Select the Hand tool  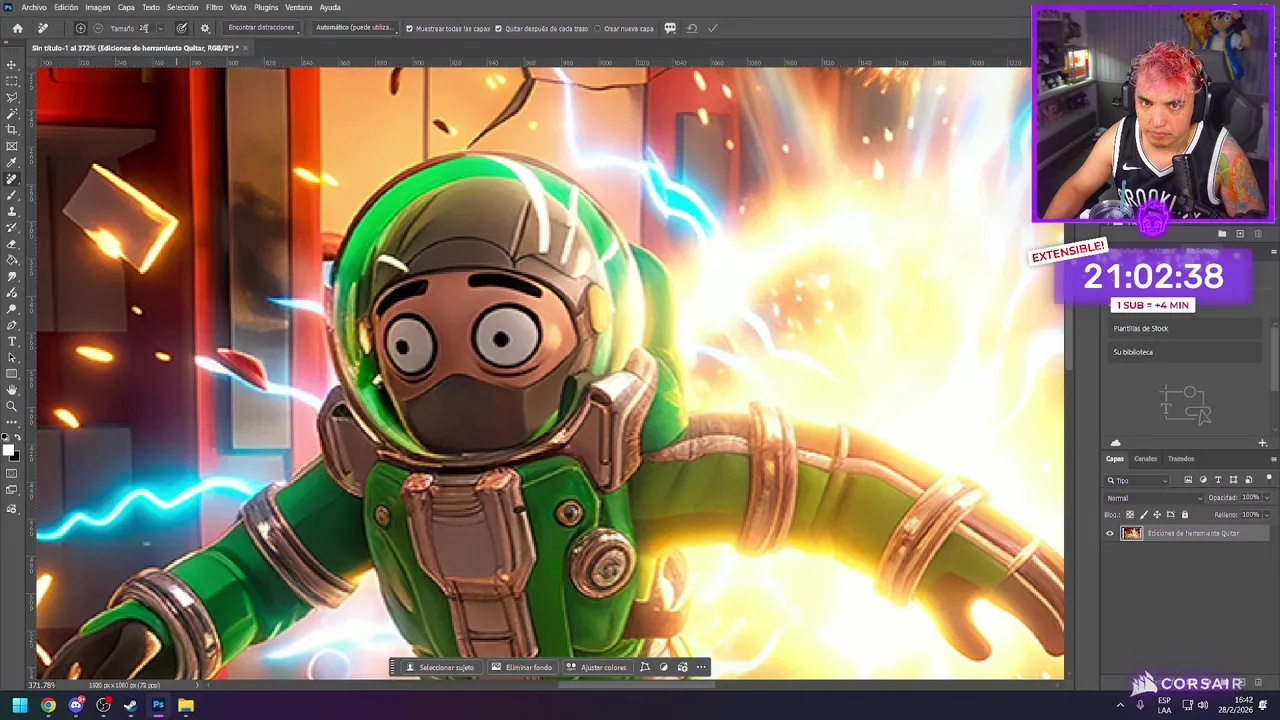pos(12,390)
